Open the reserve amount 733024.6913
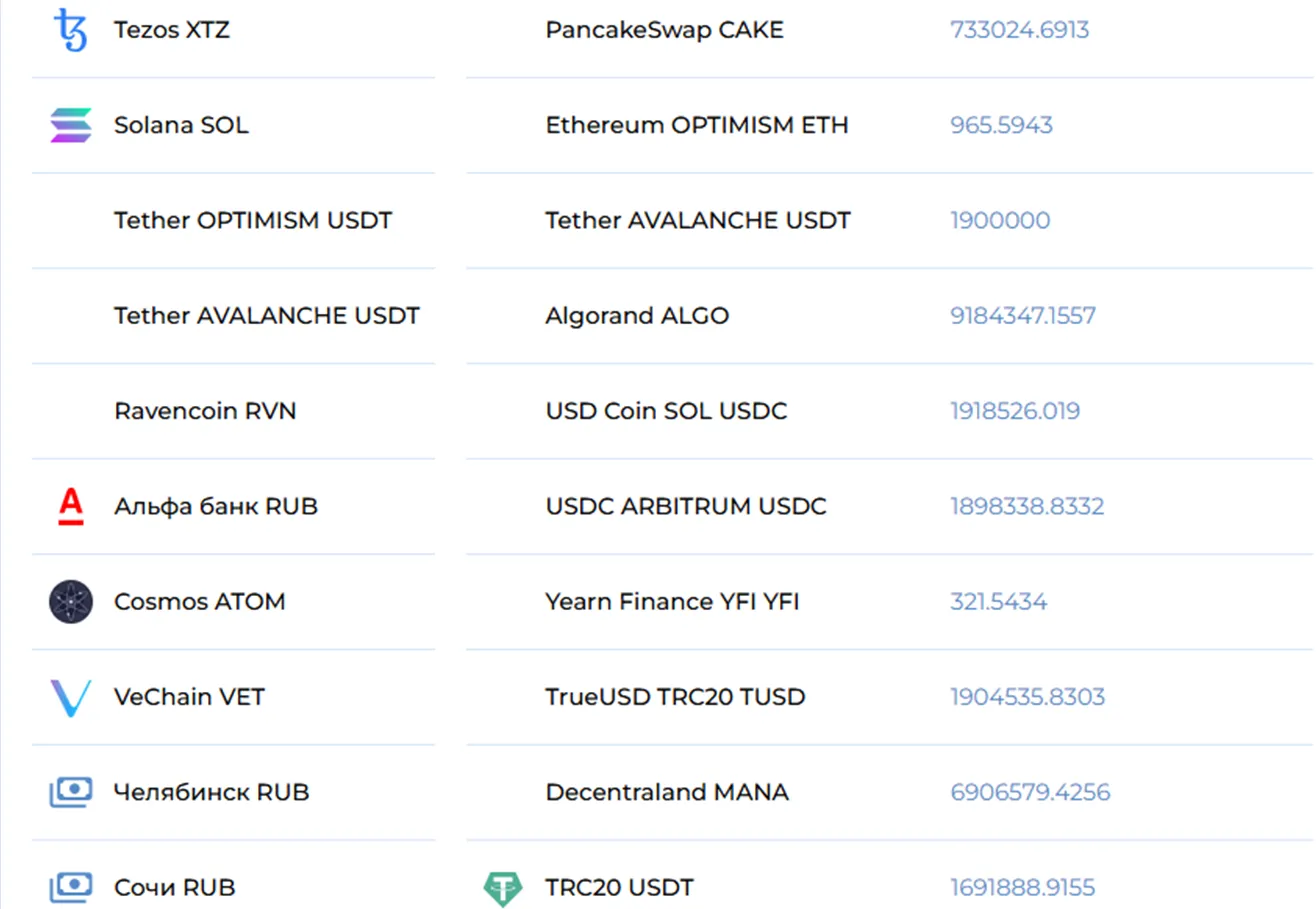This screenshot has height=909, width=1316. point(1019,30)
